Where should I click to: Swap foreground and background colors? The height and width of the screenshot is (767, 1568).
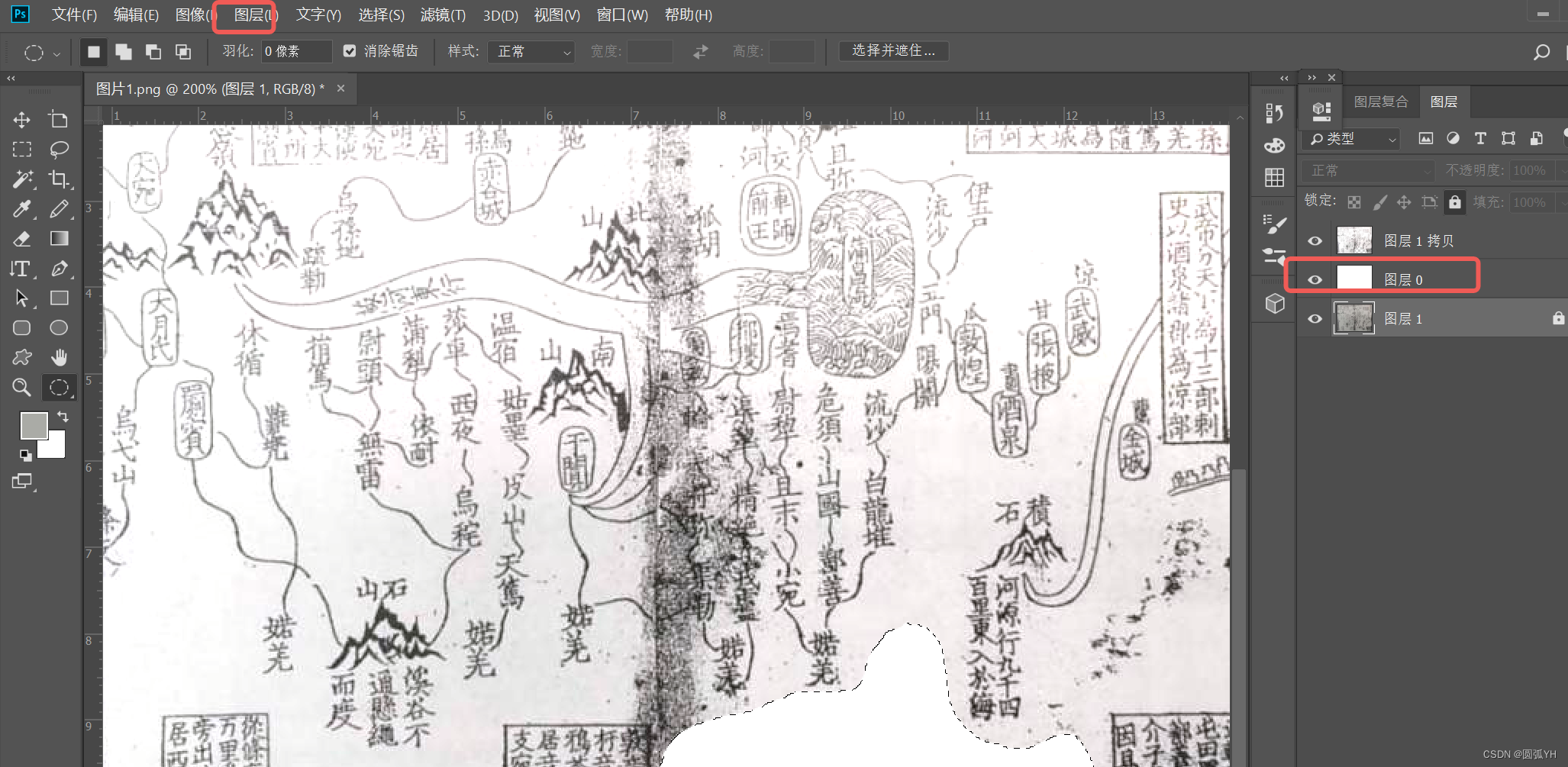(x=63, y=417)
